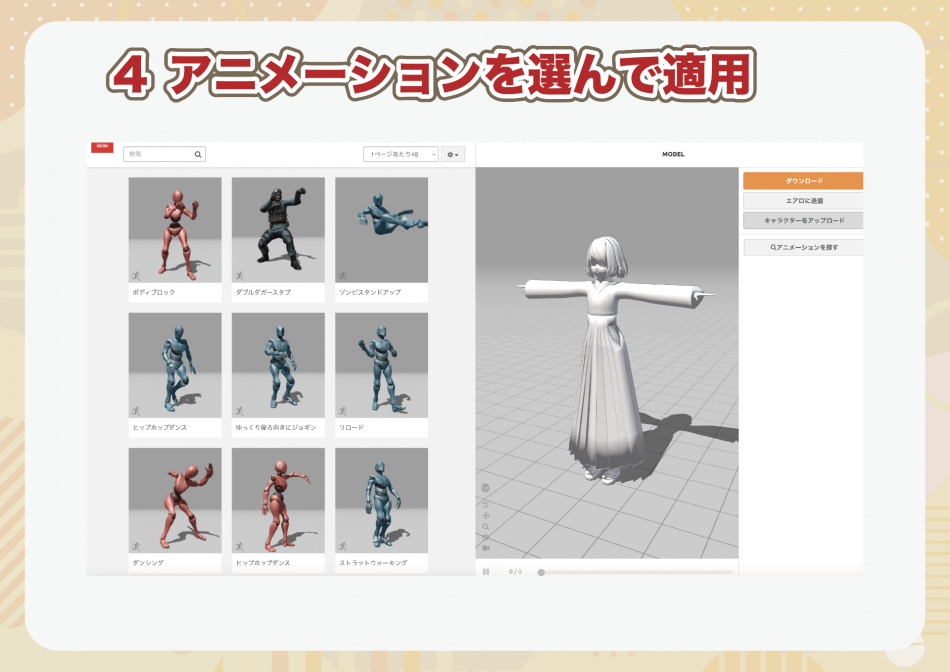This screenshot has width=950, height=672.
Task: Click the running-figure icon on ストラットウォーキング card
Action: (342, 547)
